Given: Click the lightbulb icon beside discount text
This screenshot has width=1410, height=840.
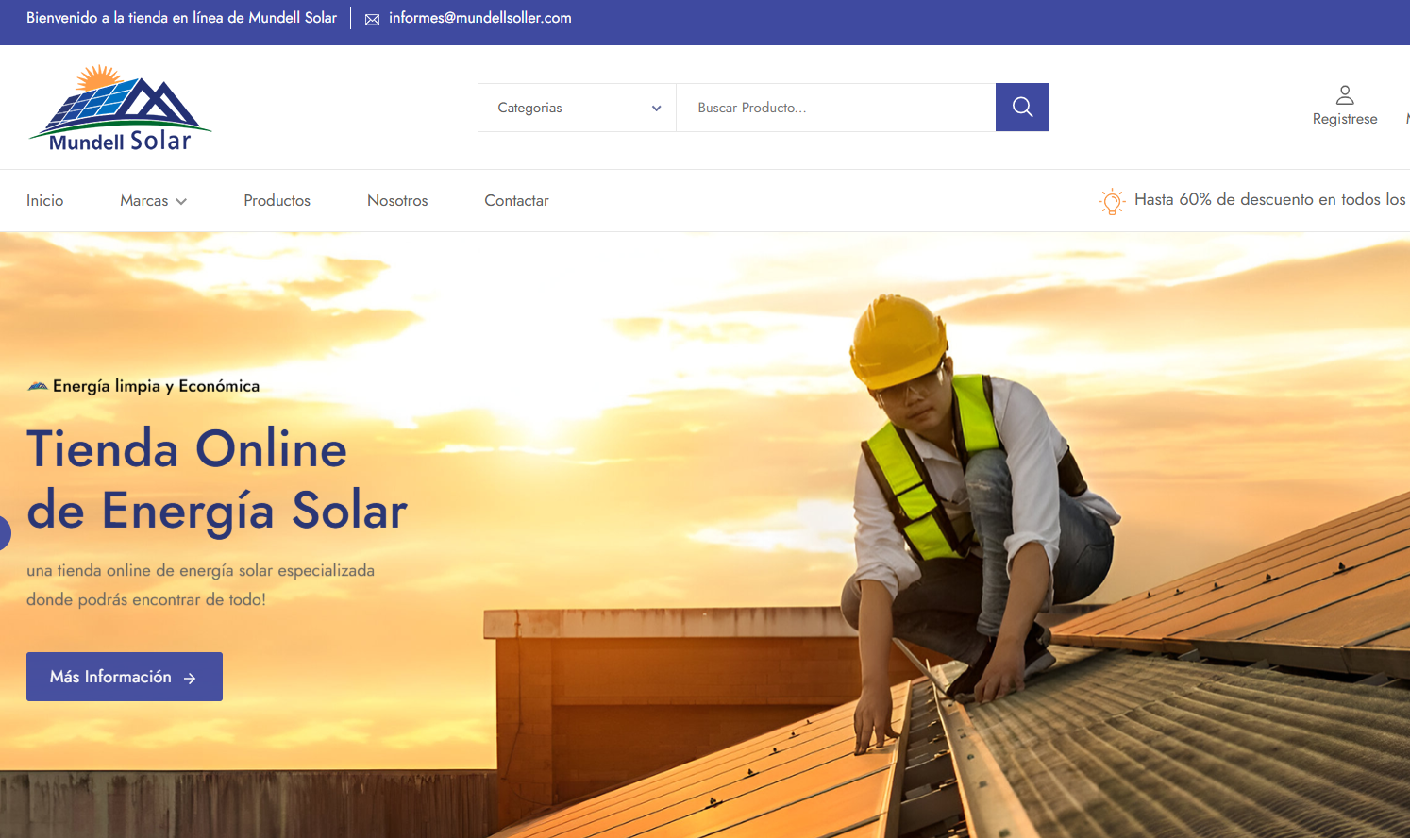Looking at the screenshot, I should tap(1112, 201).
